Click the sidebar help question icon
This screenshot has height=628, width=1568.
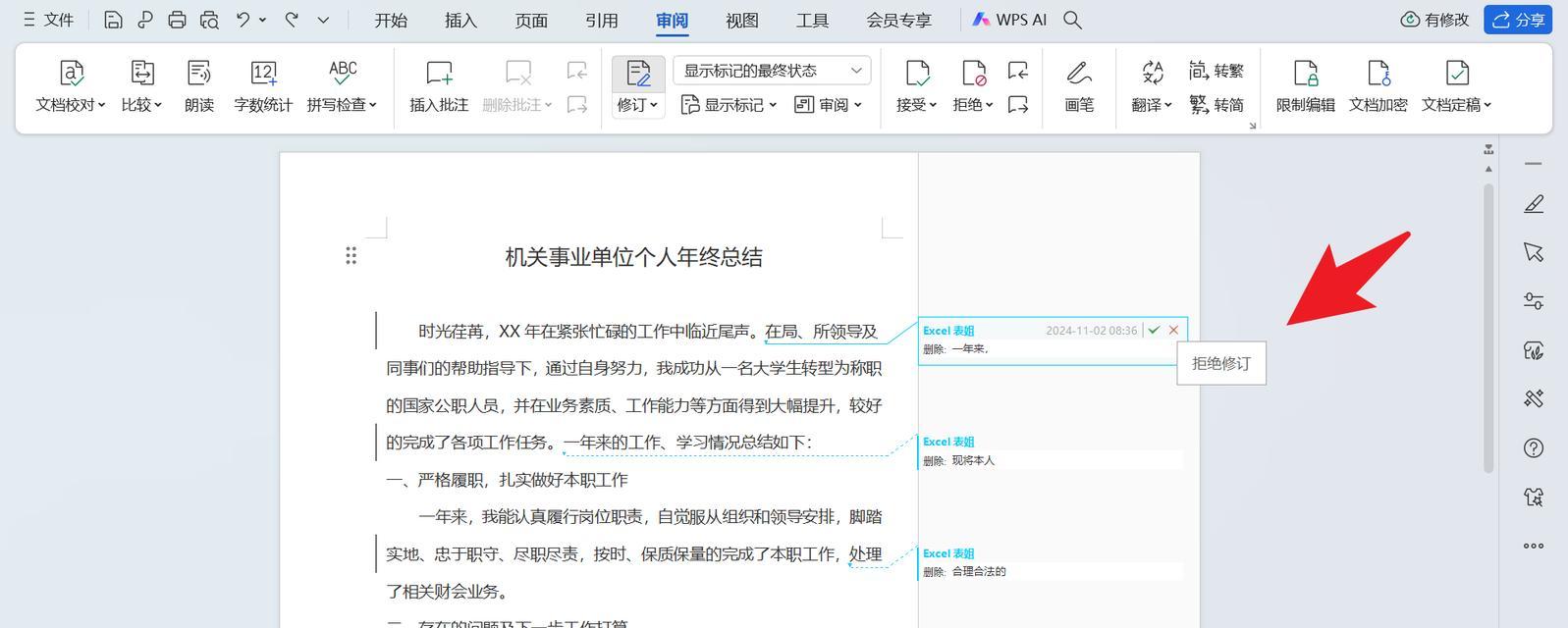(x=1534, y=448)
